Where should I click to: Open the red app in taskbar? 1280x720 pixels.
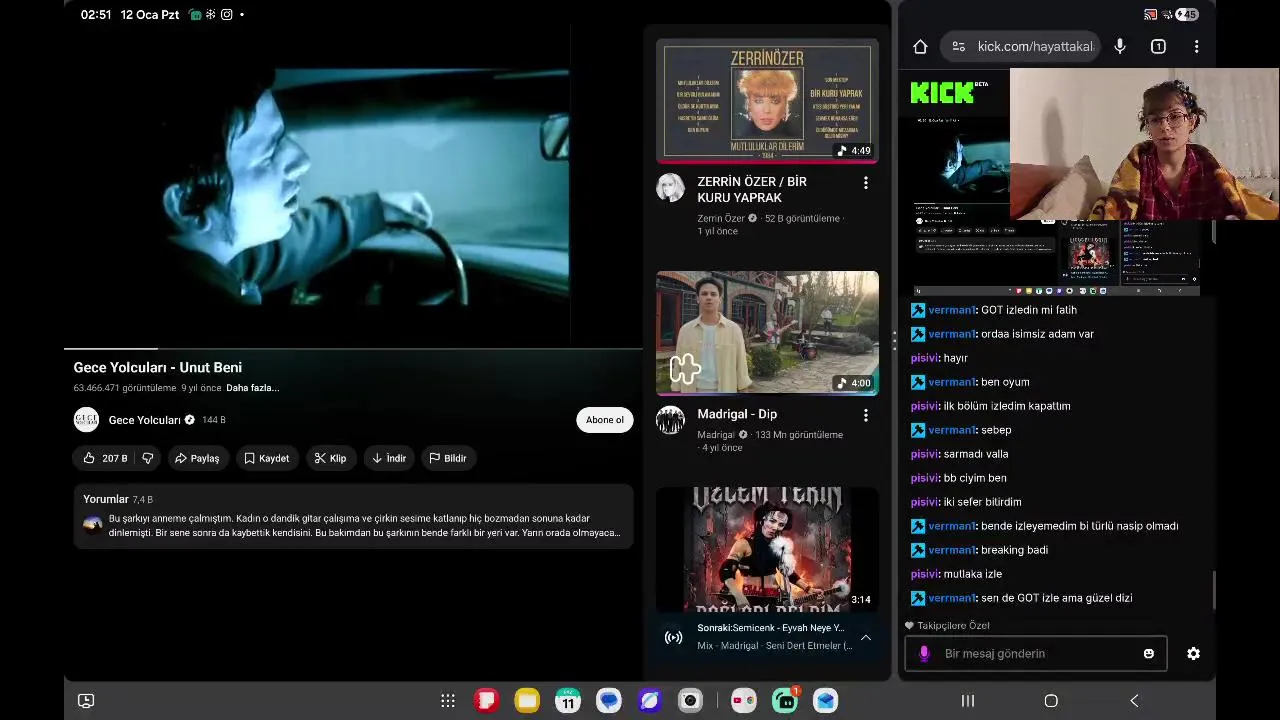coord(486,701)
